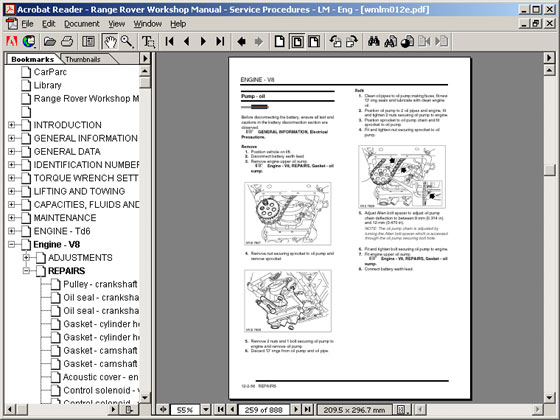
Task: Click the page number field 259 of 888
Action: 264,410
